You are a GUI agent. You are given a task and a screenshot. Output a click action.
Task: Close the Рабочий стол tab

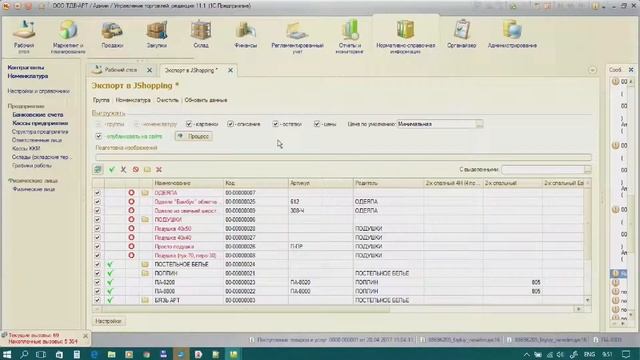pyautogui.click(x=149, y=70)
